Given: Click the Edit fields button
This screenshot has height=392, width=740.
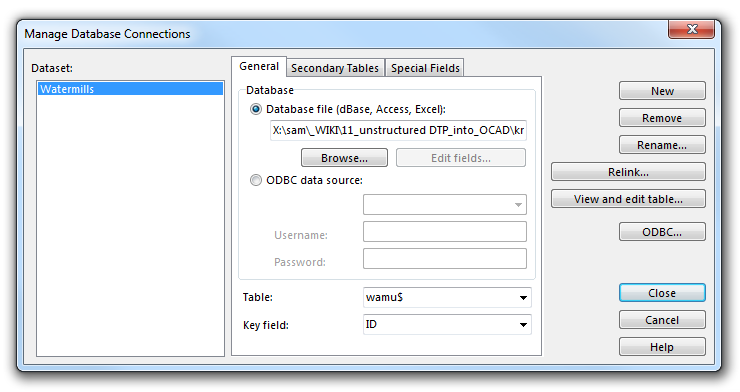Looking at the screenshot, I should coord(461,158).
